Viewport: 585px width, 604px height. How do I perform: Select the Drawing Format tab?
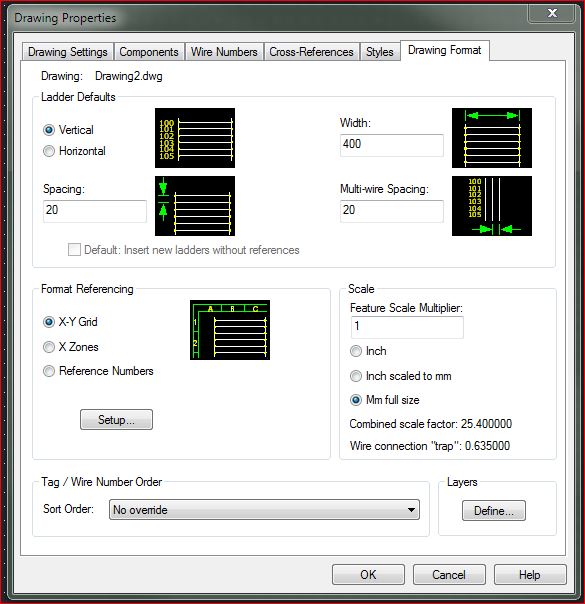tap(445, 50)
